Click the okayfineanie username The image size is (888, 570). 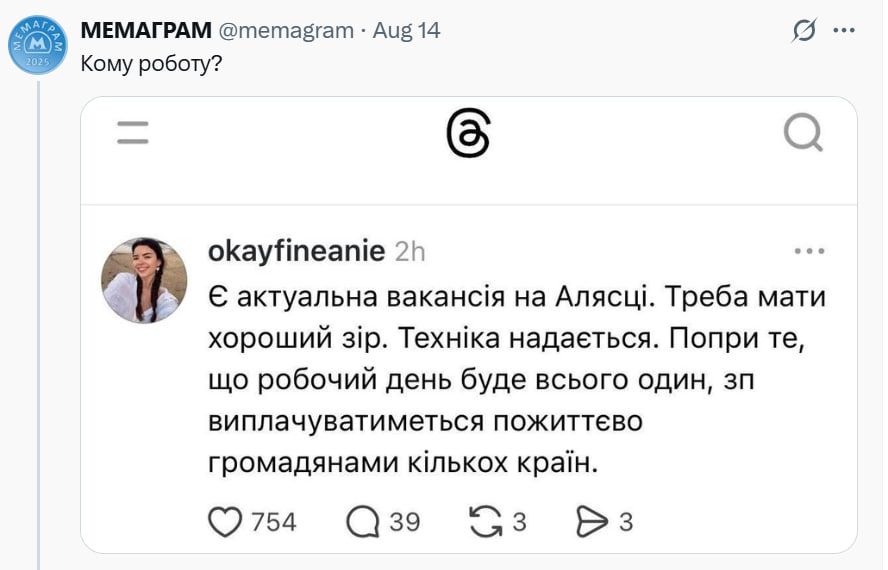pyautogui.click(x=296, y=251)
